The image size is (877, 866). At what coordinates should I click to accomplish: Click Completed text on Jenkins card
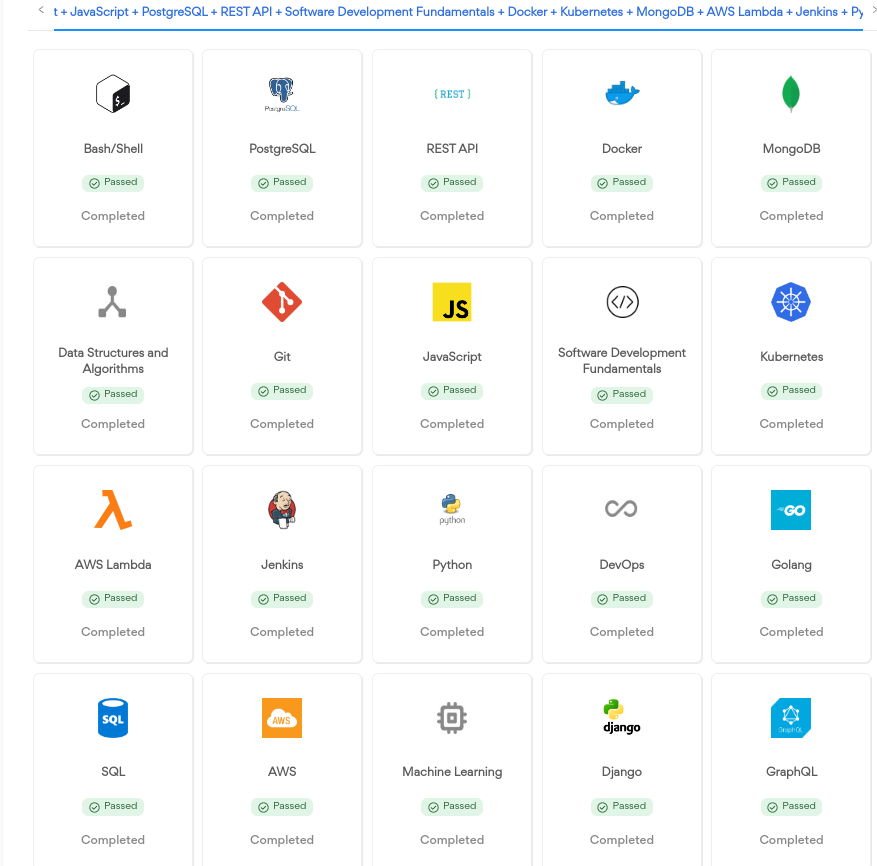(x=282, y=632)
